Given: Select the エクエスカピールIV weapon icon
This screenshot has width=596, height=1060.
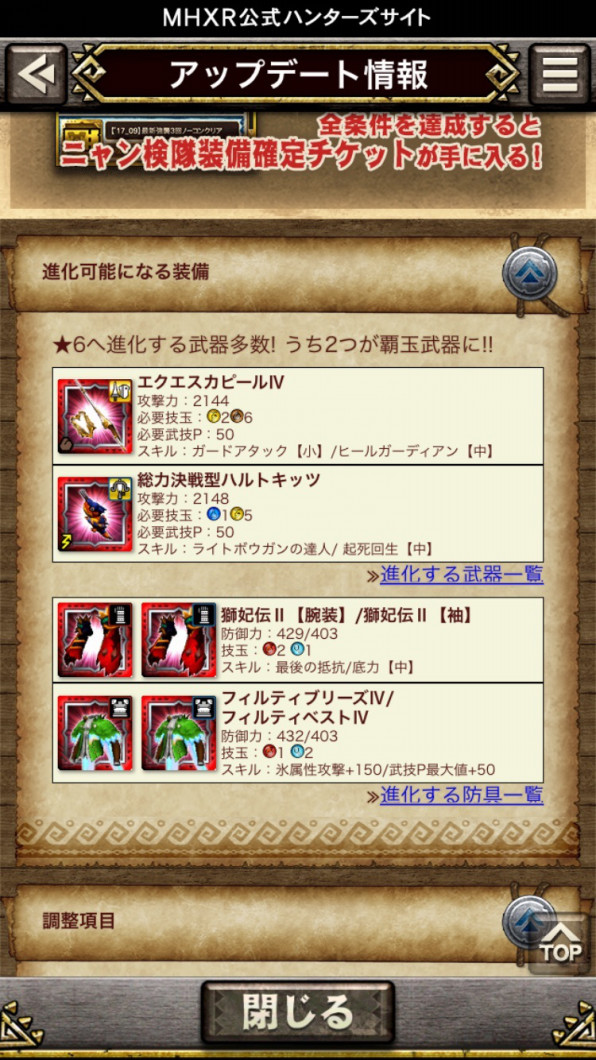Looking at the screenshot, I should click(95, 416).
